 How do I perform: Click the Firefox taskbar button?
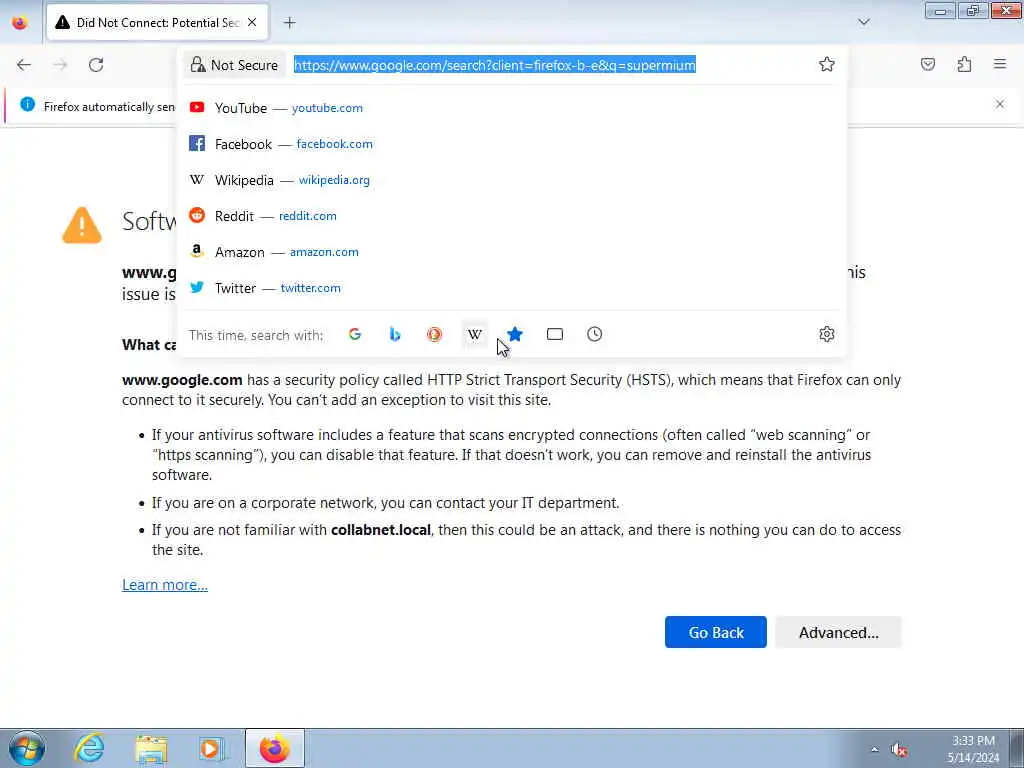point(274,748)
